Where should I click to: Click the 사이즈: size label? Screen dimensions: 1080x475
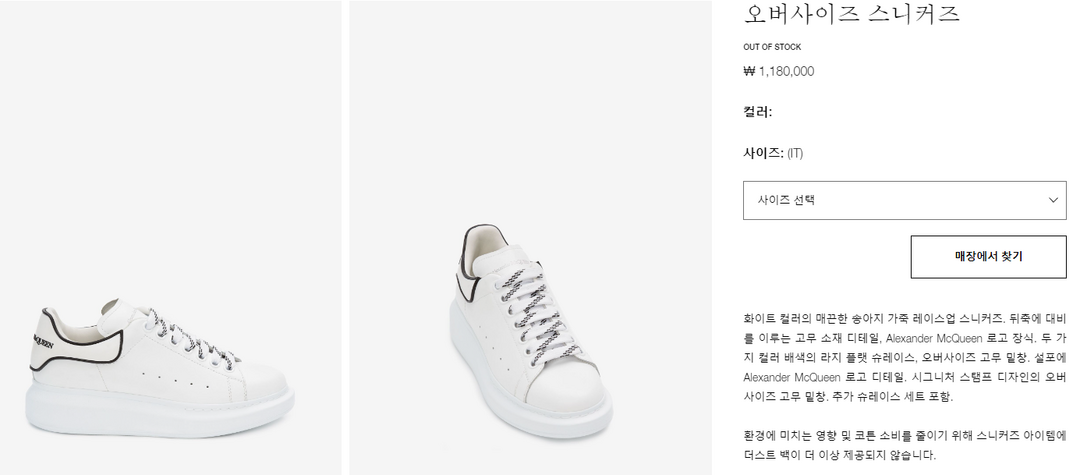point(762,153)
